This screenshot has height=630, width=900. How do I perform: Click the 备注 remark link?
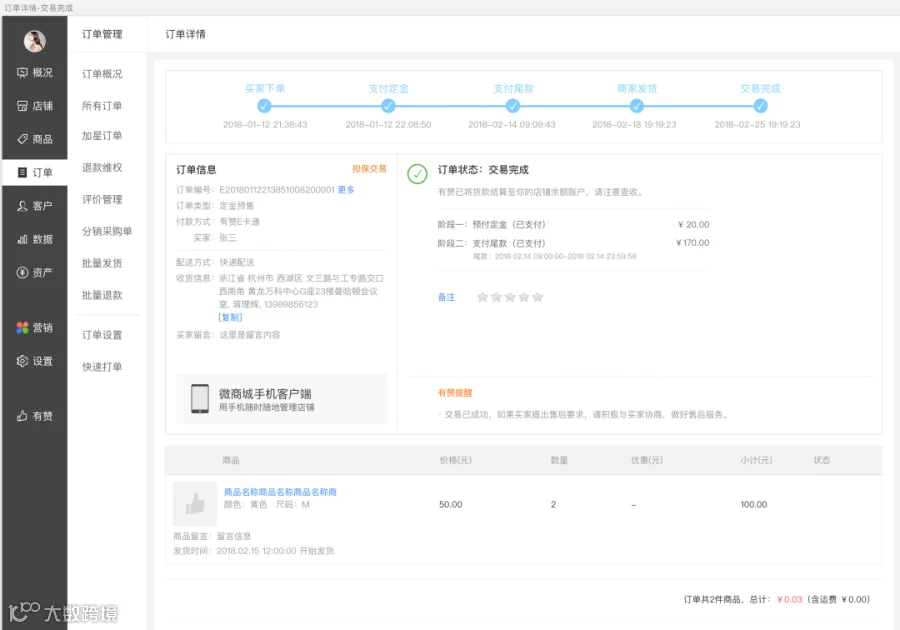pyautogui.click(x=446, y=297)
